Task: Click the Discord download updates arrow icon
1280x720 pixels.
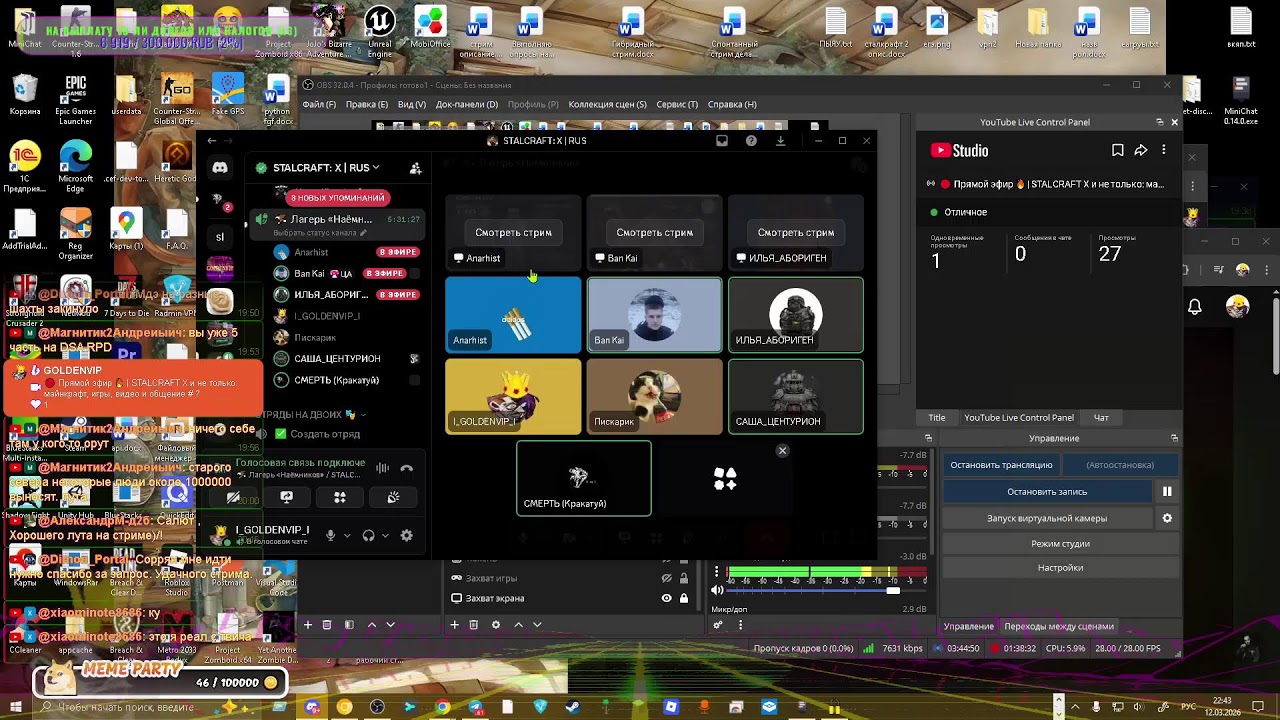Action: [x=780, y=141]
